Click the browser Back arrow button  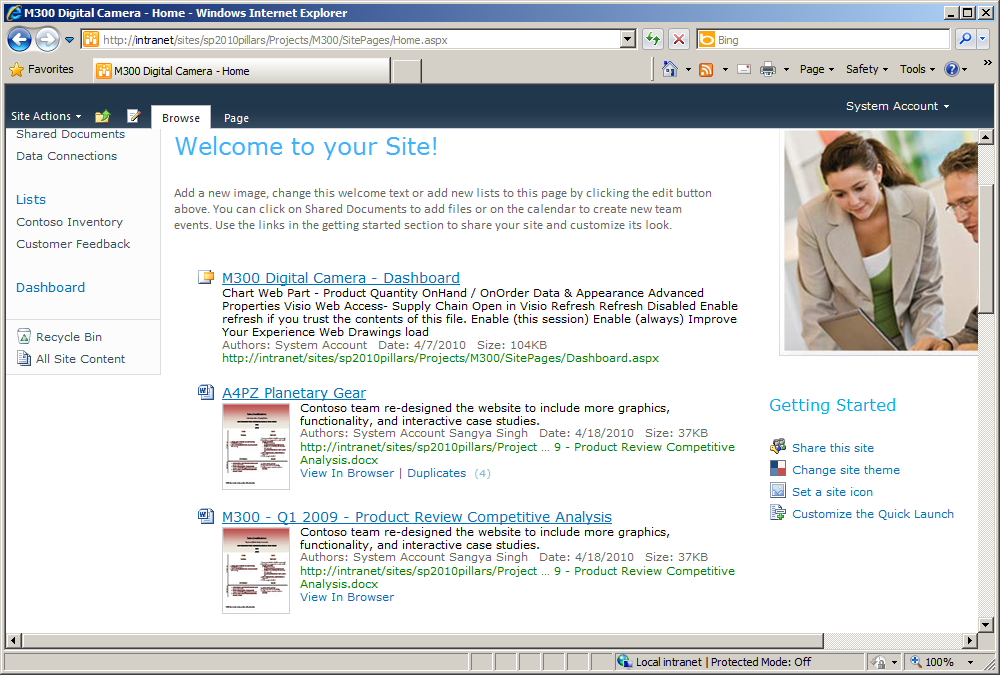tap(19, 40)
